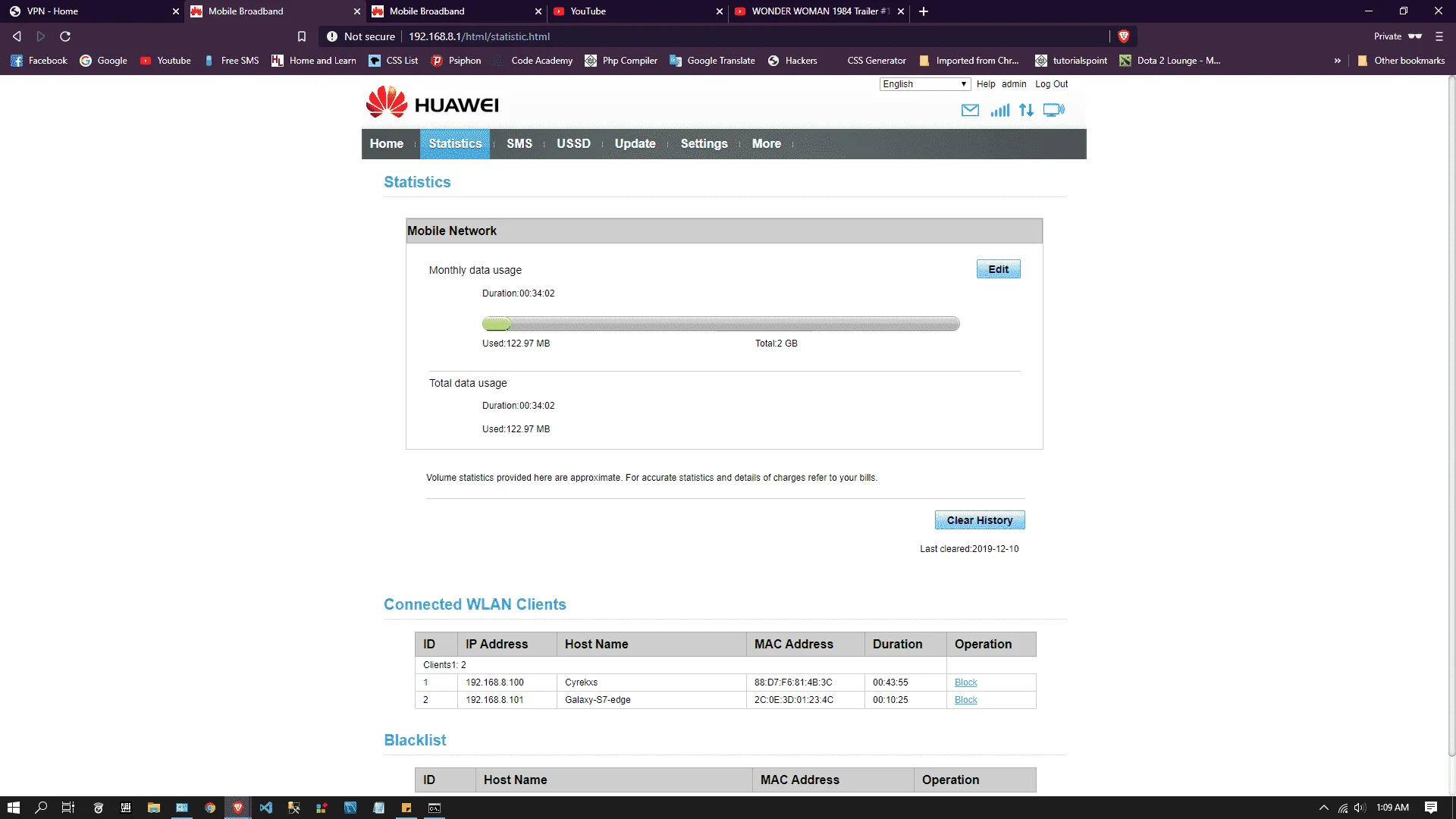This screenshot has height=819, width=1456.
Task: Click the monthly data usage progress bar
Action: (x=720, y=324)
